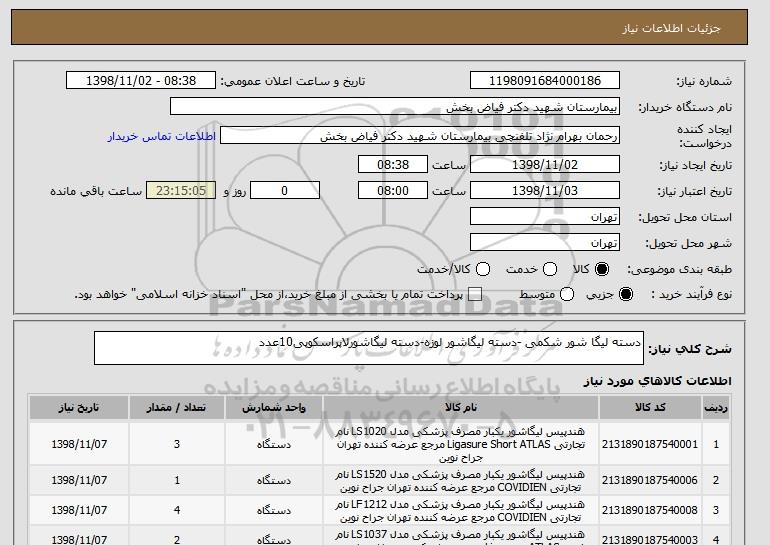Click quantity 3 in row 1
Viewport: 770px width, 545px height.
[177, 444]
